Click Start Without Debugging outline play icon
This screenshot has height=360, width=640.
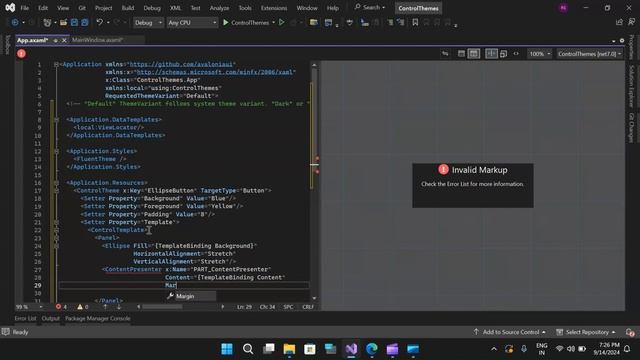click(x=282, y=23)
